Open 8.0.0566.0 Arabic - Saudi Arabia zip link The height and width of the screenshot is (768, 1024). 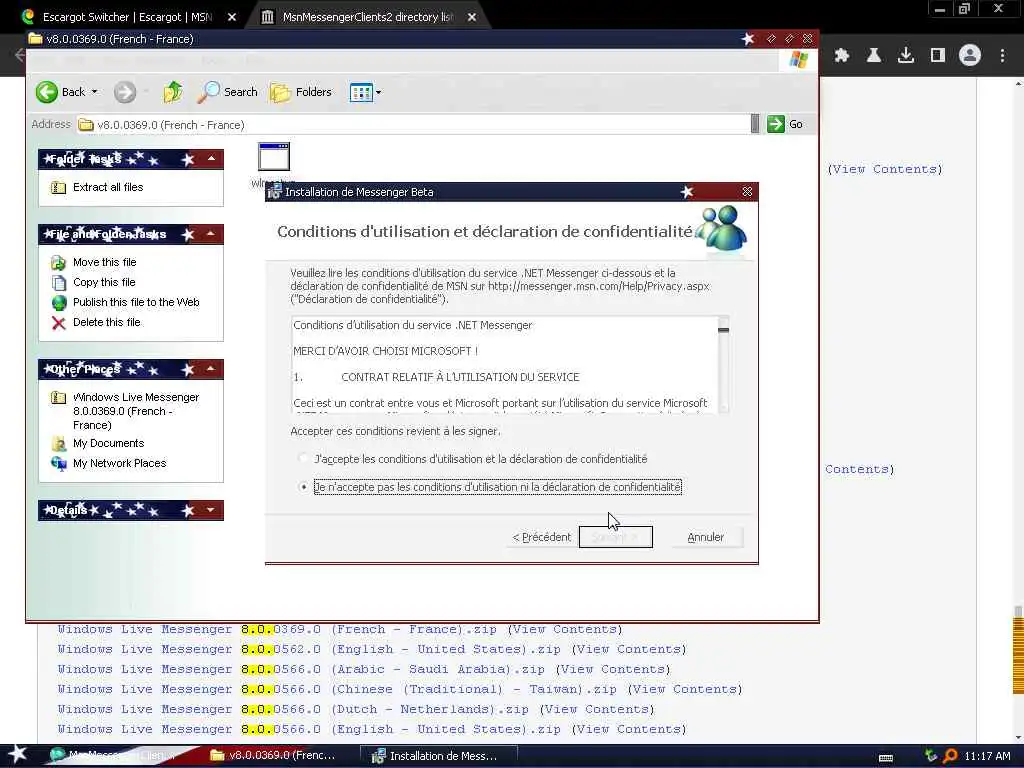click(301, 669)
